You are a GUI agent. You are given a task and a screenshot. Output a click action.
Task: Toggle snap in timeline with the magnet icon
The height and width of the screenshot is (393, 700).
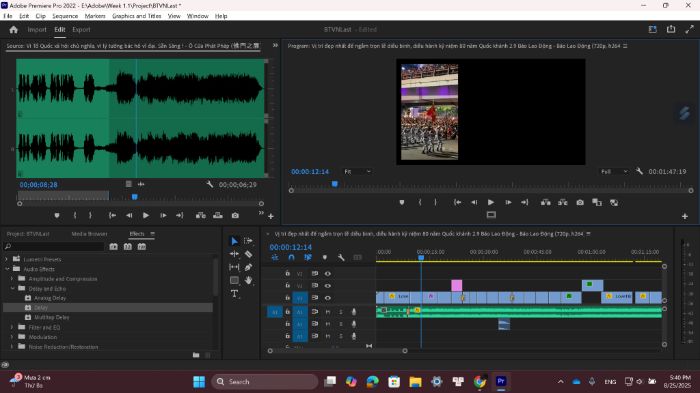292,257
